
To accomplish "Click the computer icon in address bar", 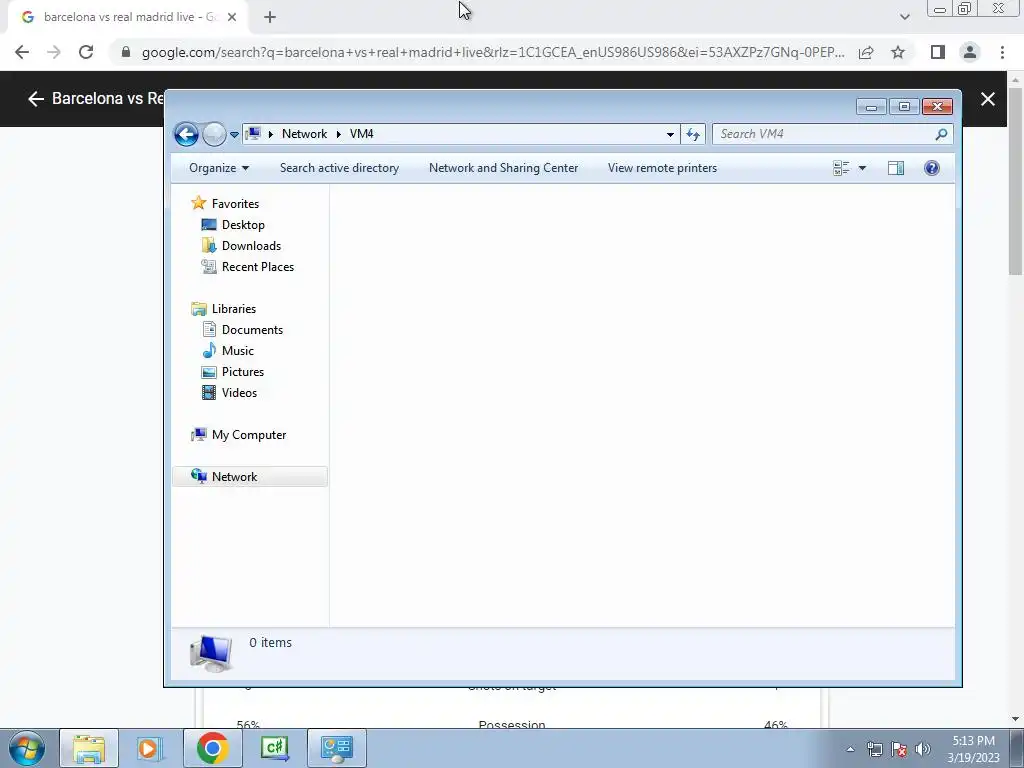I will (x=253, y=134).
